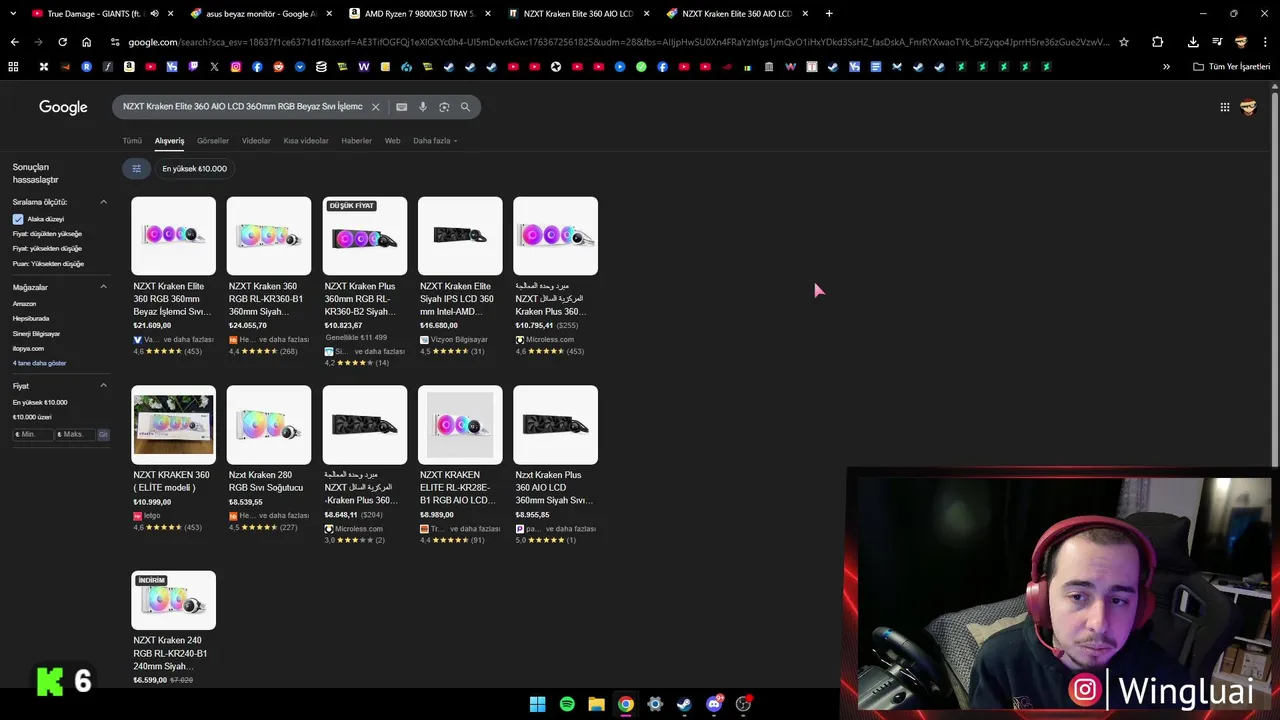Image resolution: width=1280 pixels, height=720 pixels.
Task: Open the Tüm Yer İşaretleri folder
Action: click(1232, 67)
